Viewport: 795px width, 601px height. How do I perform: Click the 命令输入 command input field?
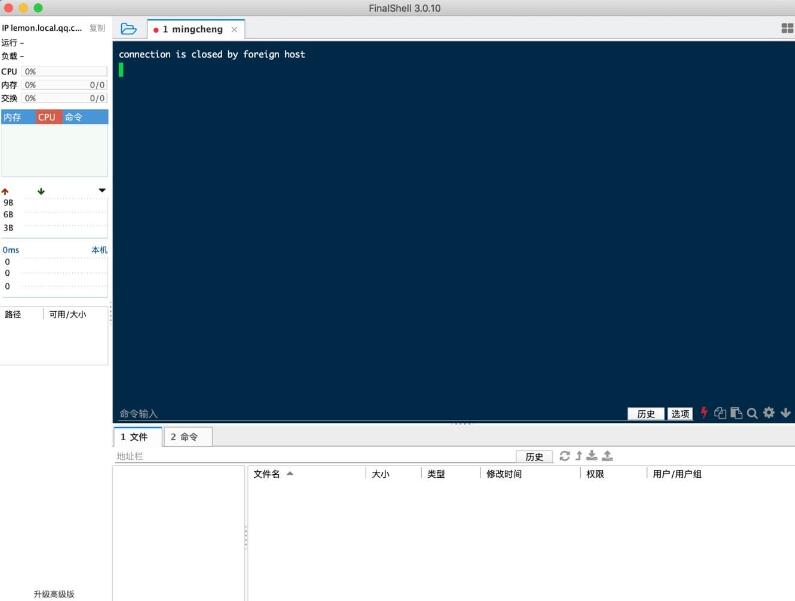pyautogui.click(x=370, y=413)
